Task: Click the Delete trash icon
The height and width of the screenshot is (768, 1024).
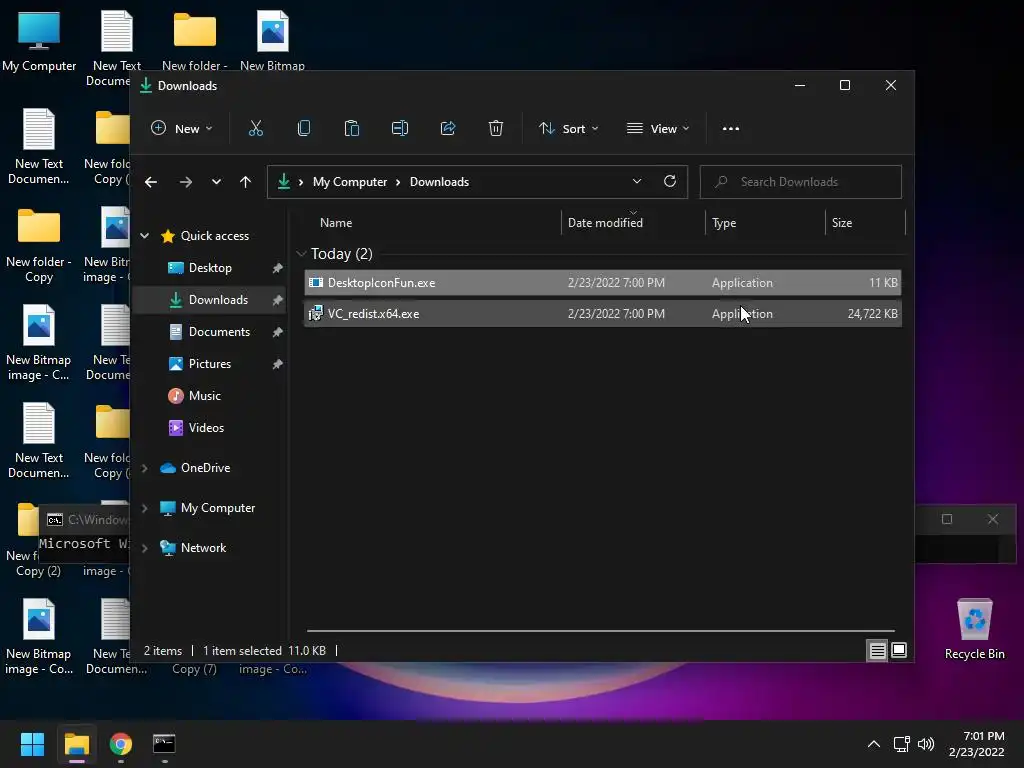Action: pyautogui.click(x=496, y=129)
